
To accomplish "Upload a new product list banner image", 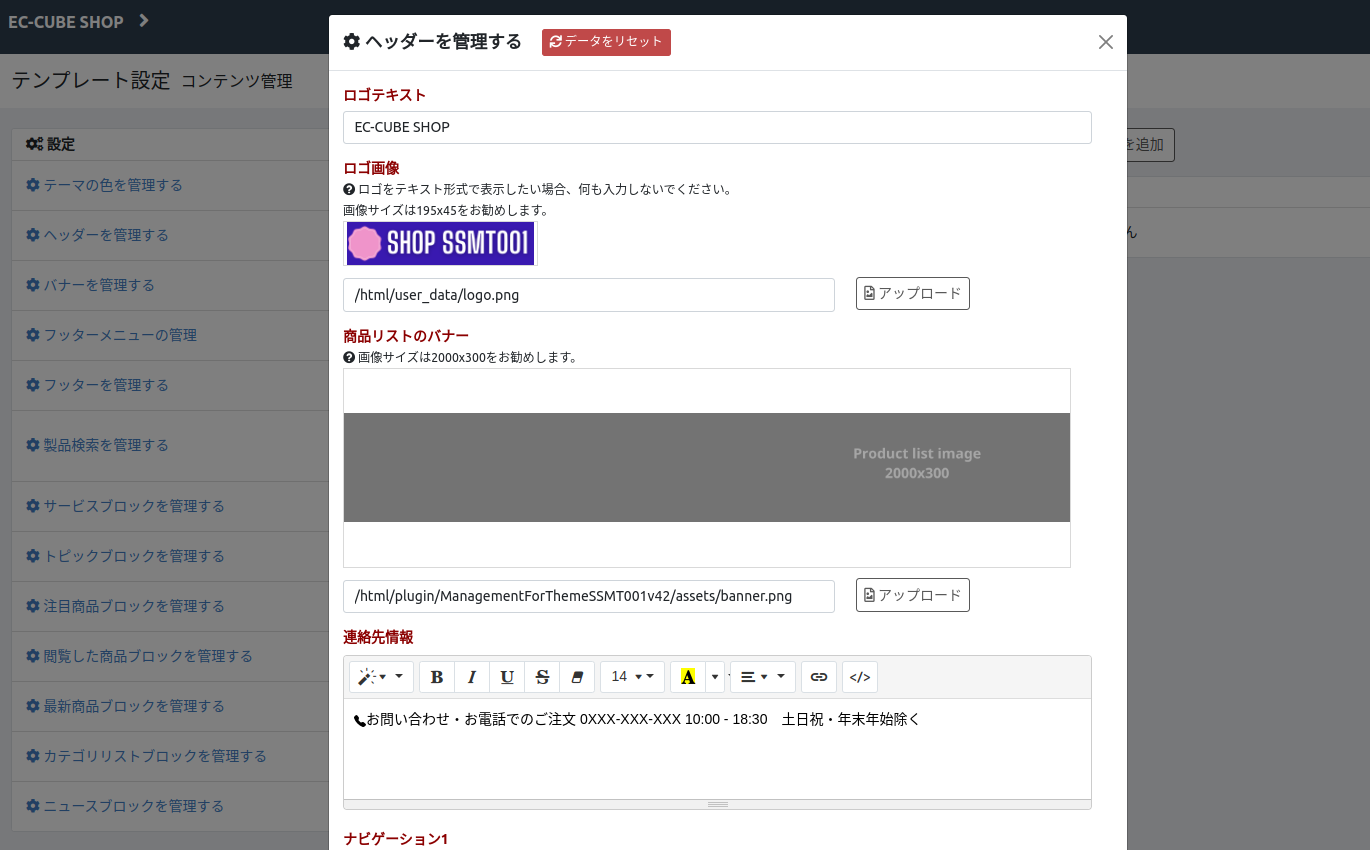I will point(912,595).
